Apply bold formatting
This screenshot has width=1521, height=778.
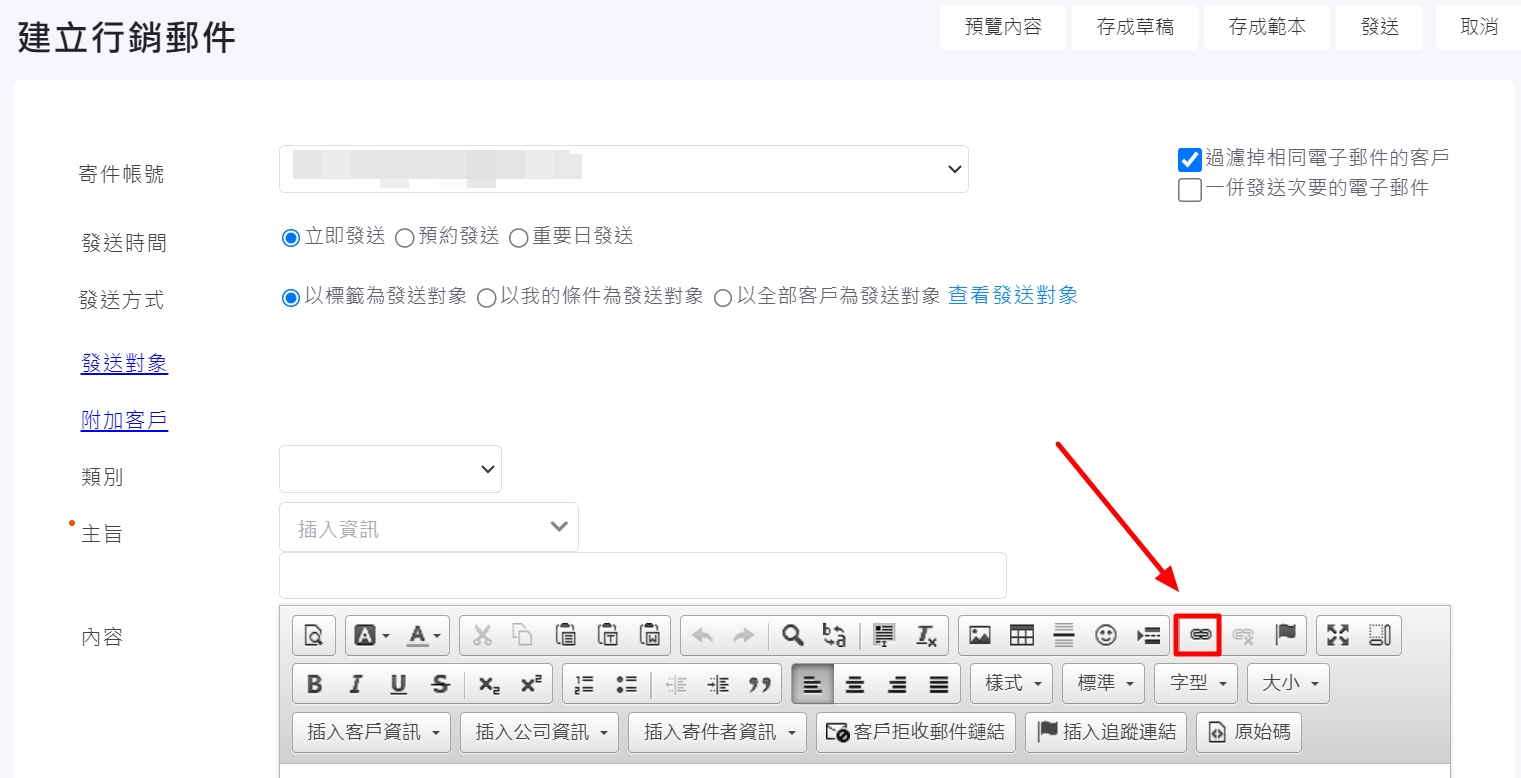314,684
